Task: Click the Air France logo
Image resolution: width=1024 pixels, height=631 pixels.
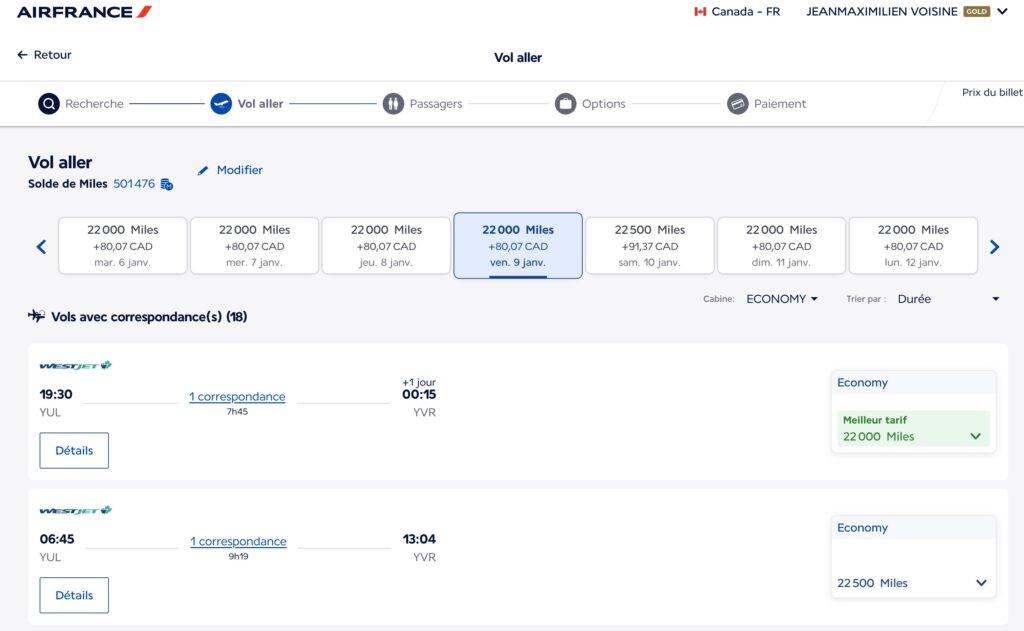Action: point(84,12)
